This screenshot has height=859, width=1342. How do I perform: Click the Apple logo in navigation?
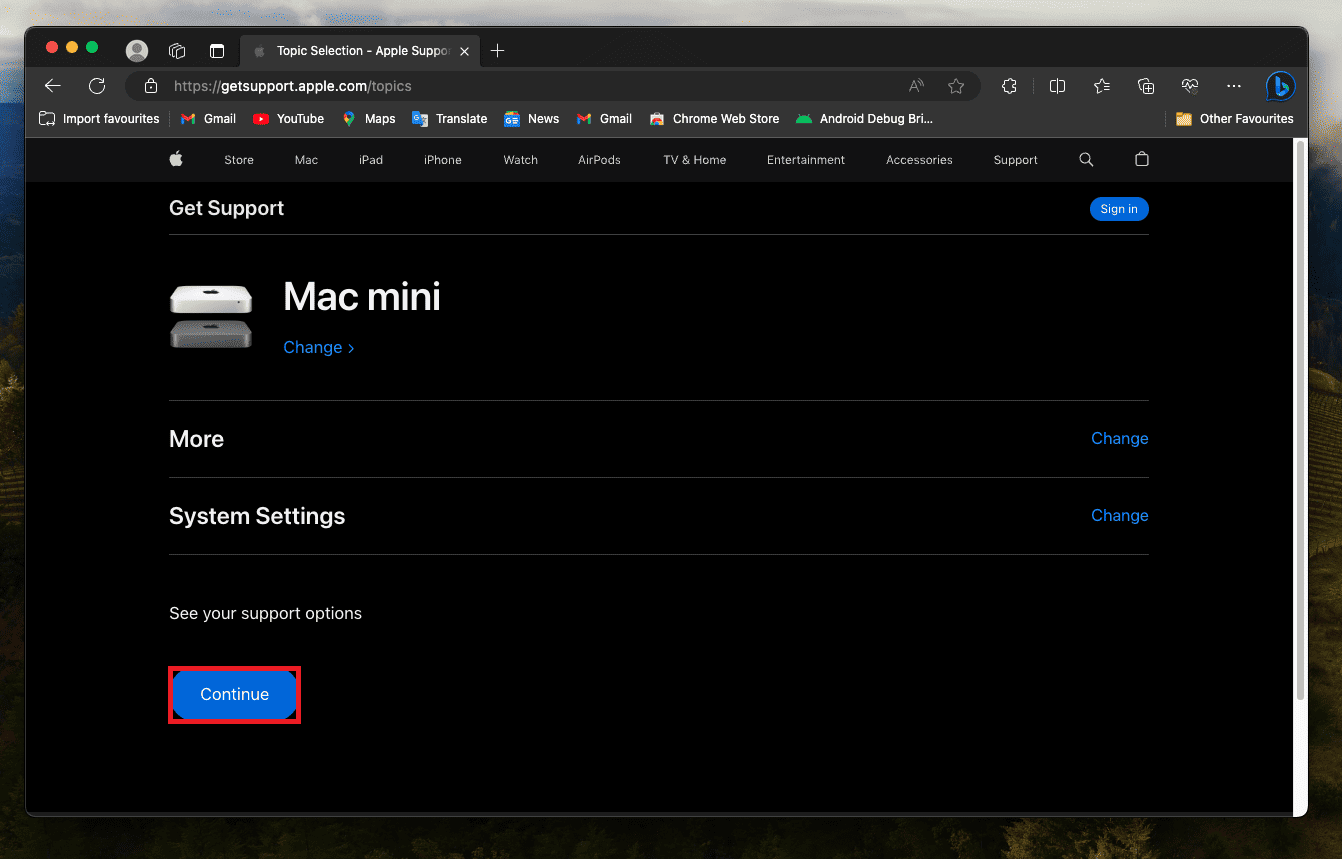point(176,159)
